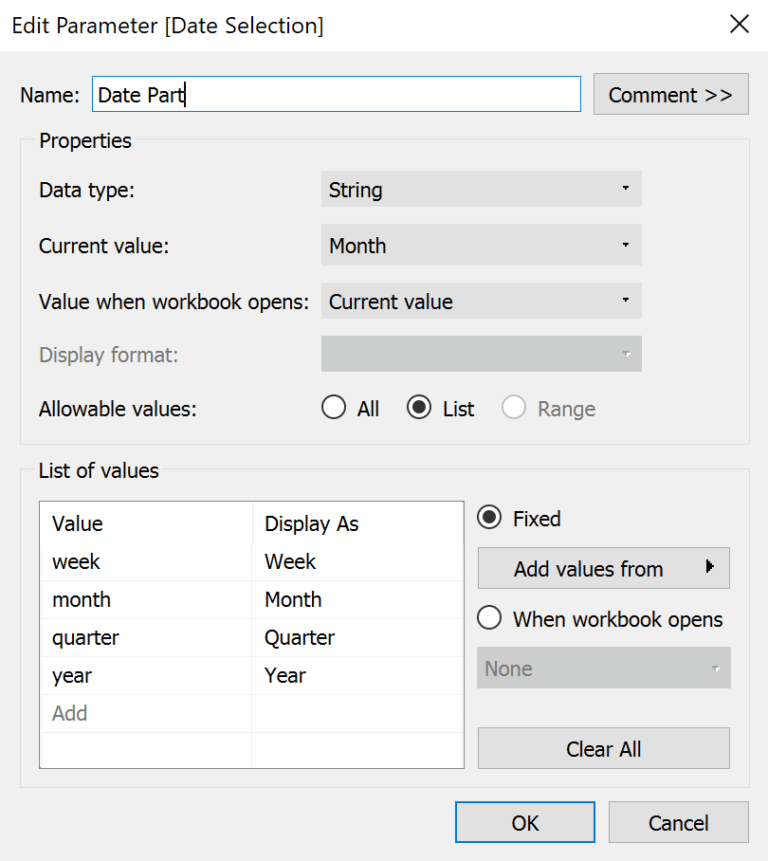
Task: Click the Add values from button
Action: pyautogui.click(x=595, y=568)
